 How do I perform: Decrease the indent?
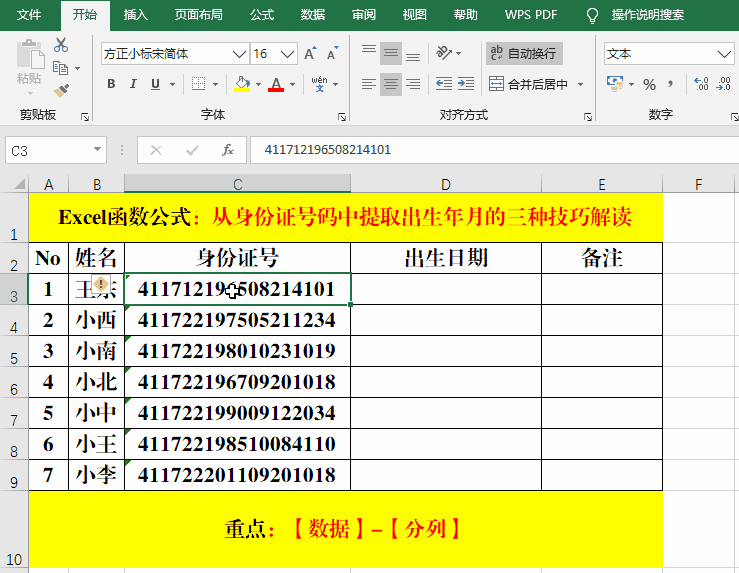pos(443,84)
